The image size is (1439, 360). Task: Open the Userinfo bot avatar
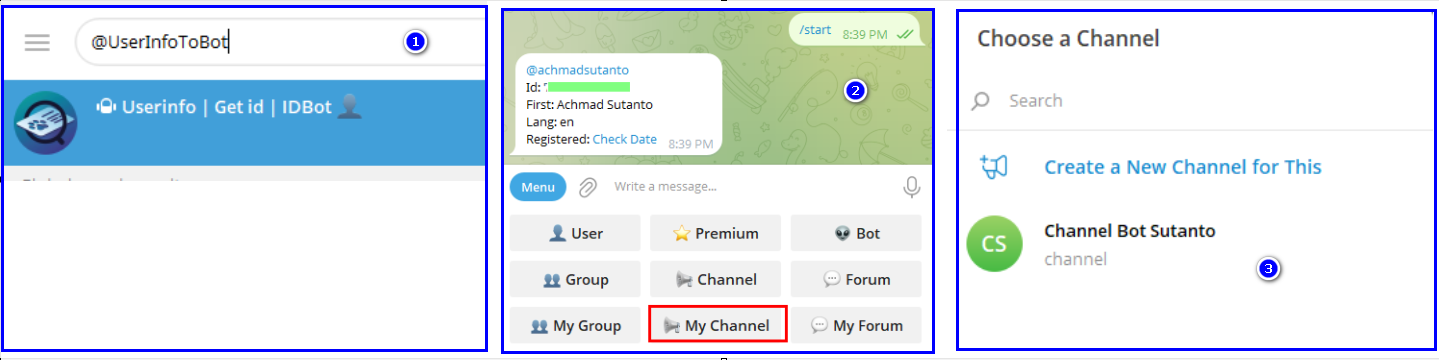pos(45,122)
